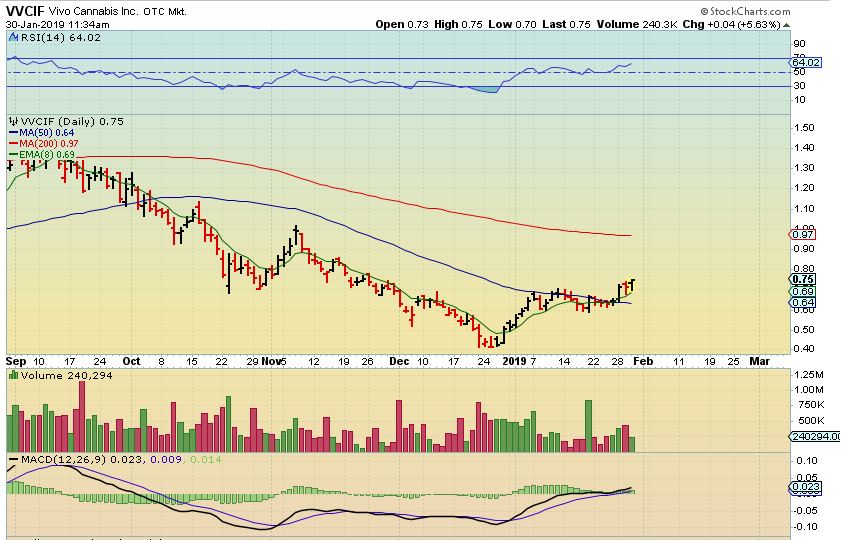The image size is (844, 540).
Task: Click the boxed 0.75 last price tag
Action: (803, 279)
